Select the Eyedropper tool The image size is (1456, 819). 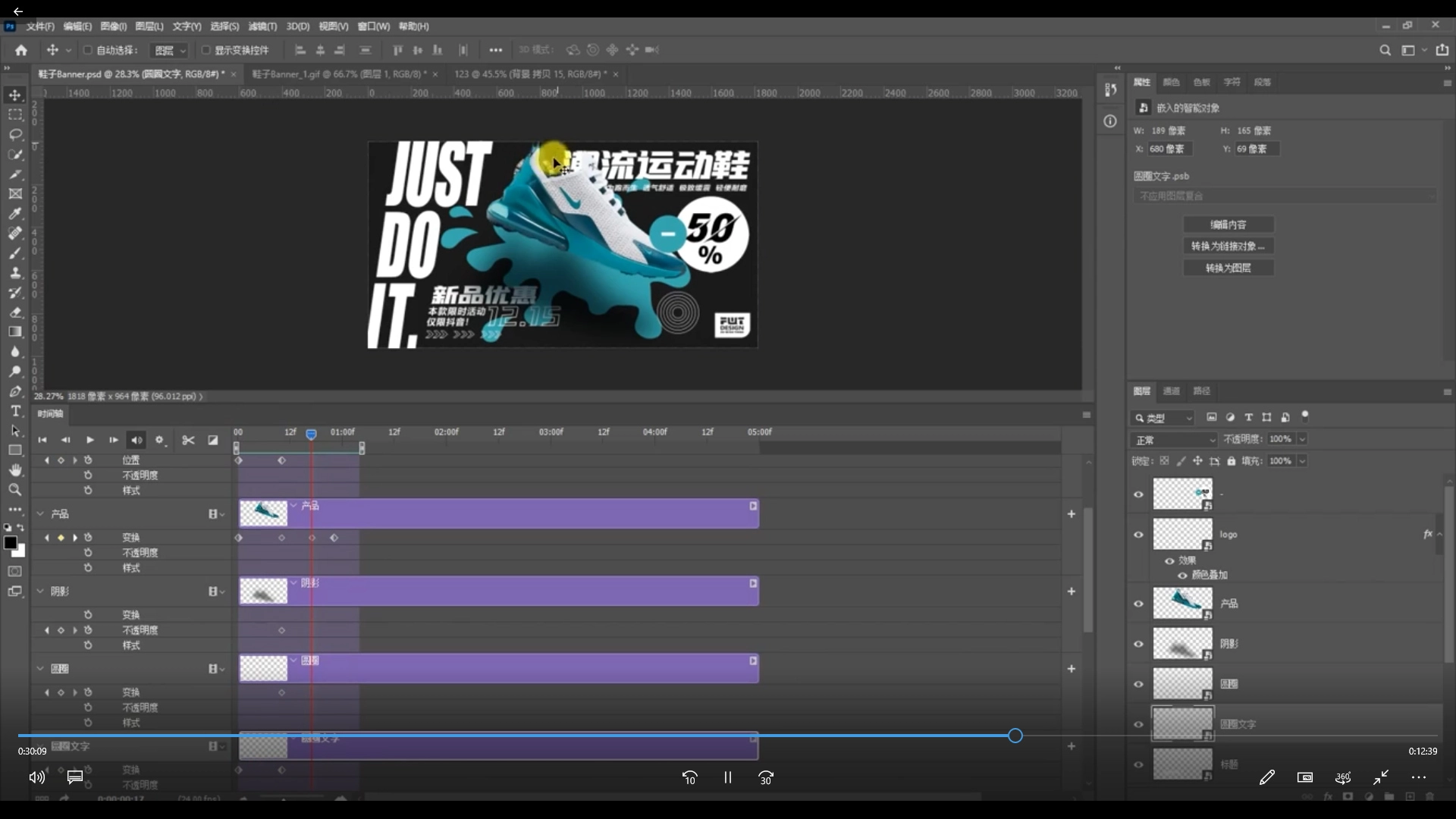click(15, 214)
